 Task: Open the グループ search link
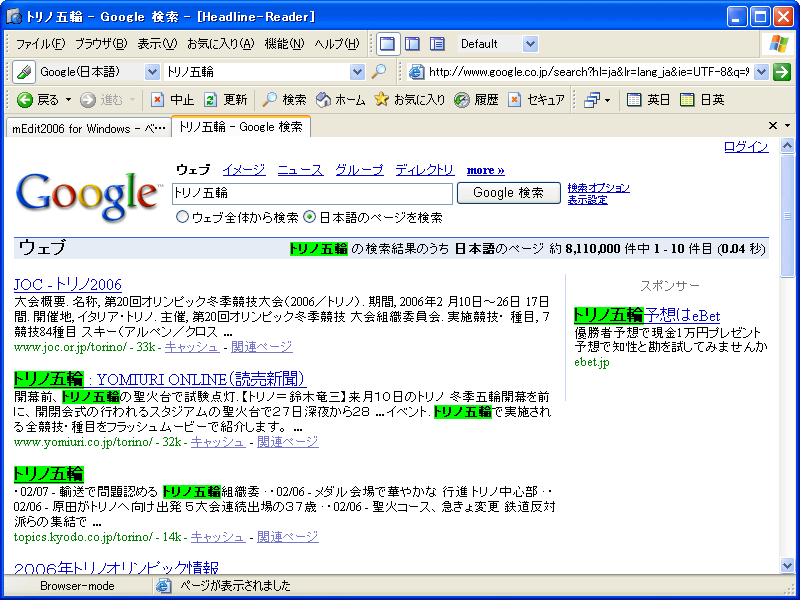[359, 170]
